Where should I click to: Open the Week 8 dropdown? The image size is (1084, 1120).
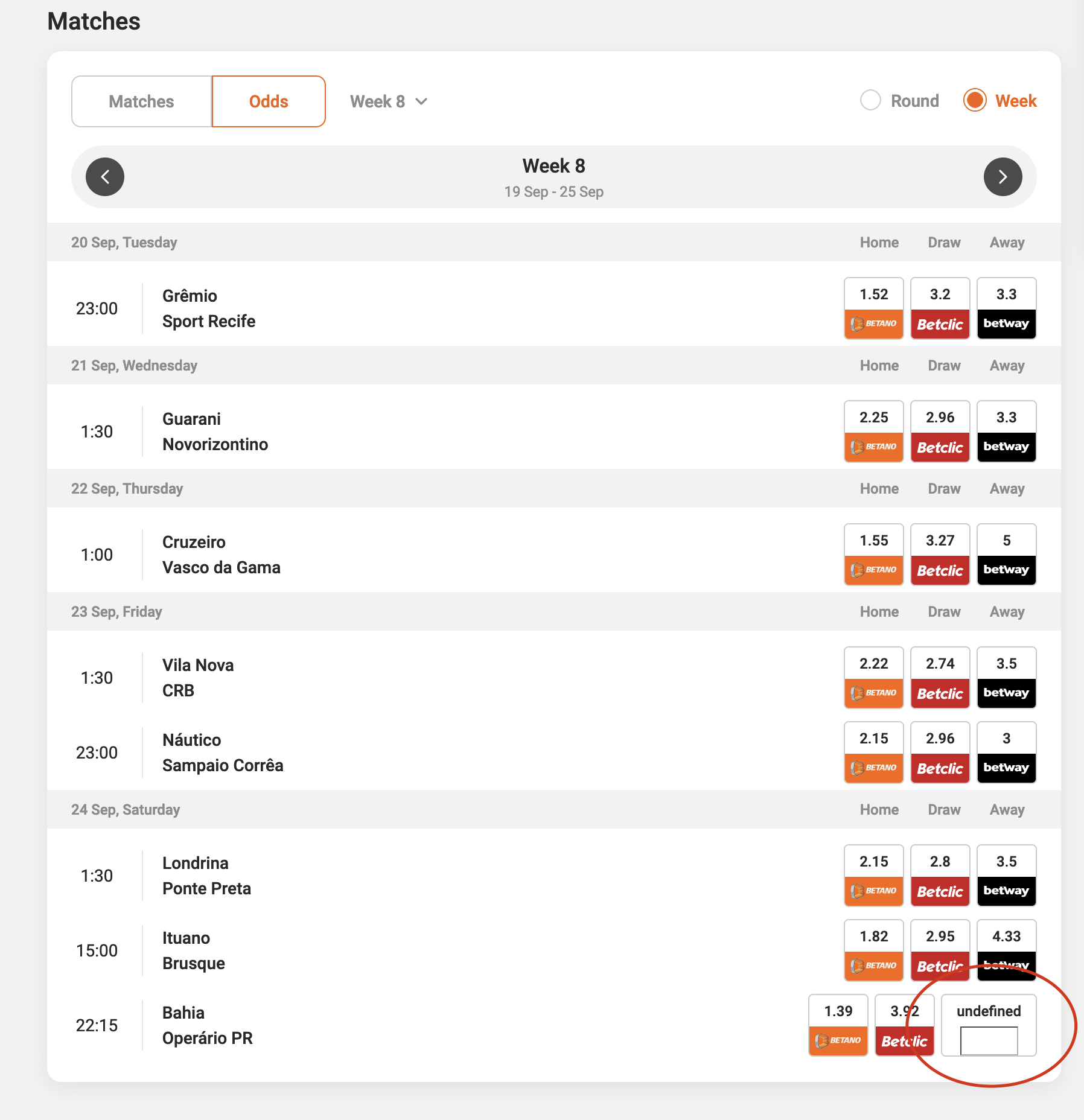[x=388, y=101]
